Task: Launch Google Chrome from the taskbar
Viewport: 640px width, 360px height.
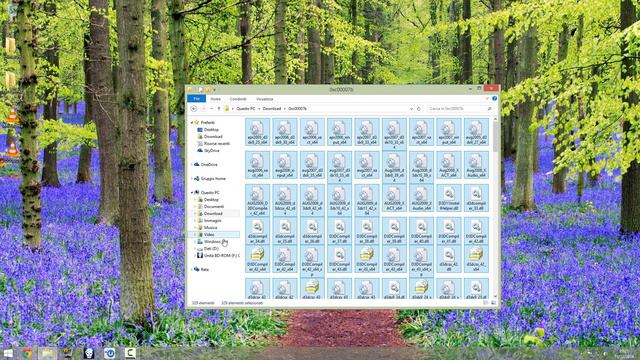Action: [x=27, y=353]
